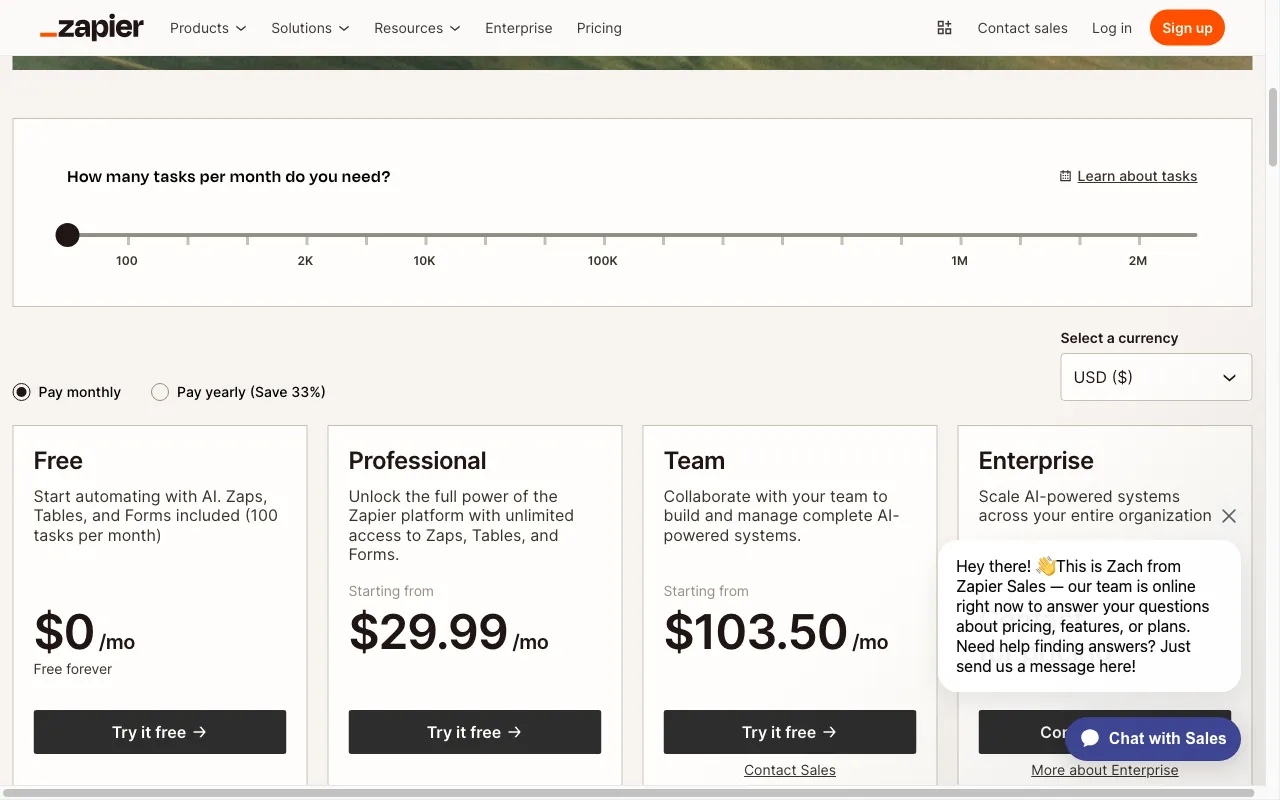Click the orange Sign up button

(x=1187, y=28)
